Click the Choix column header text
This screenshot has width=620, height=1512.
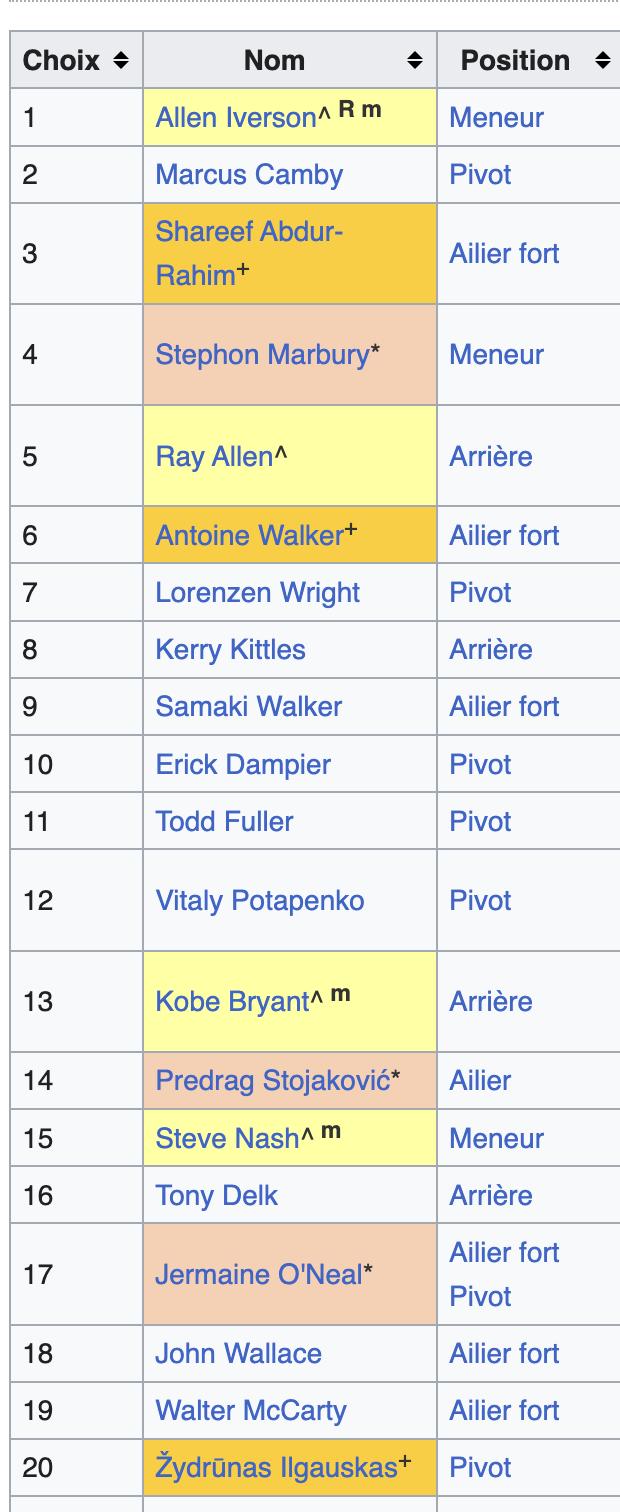(x=62, y=61)
